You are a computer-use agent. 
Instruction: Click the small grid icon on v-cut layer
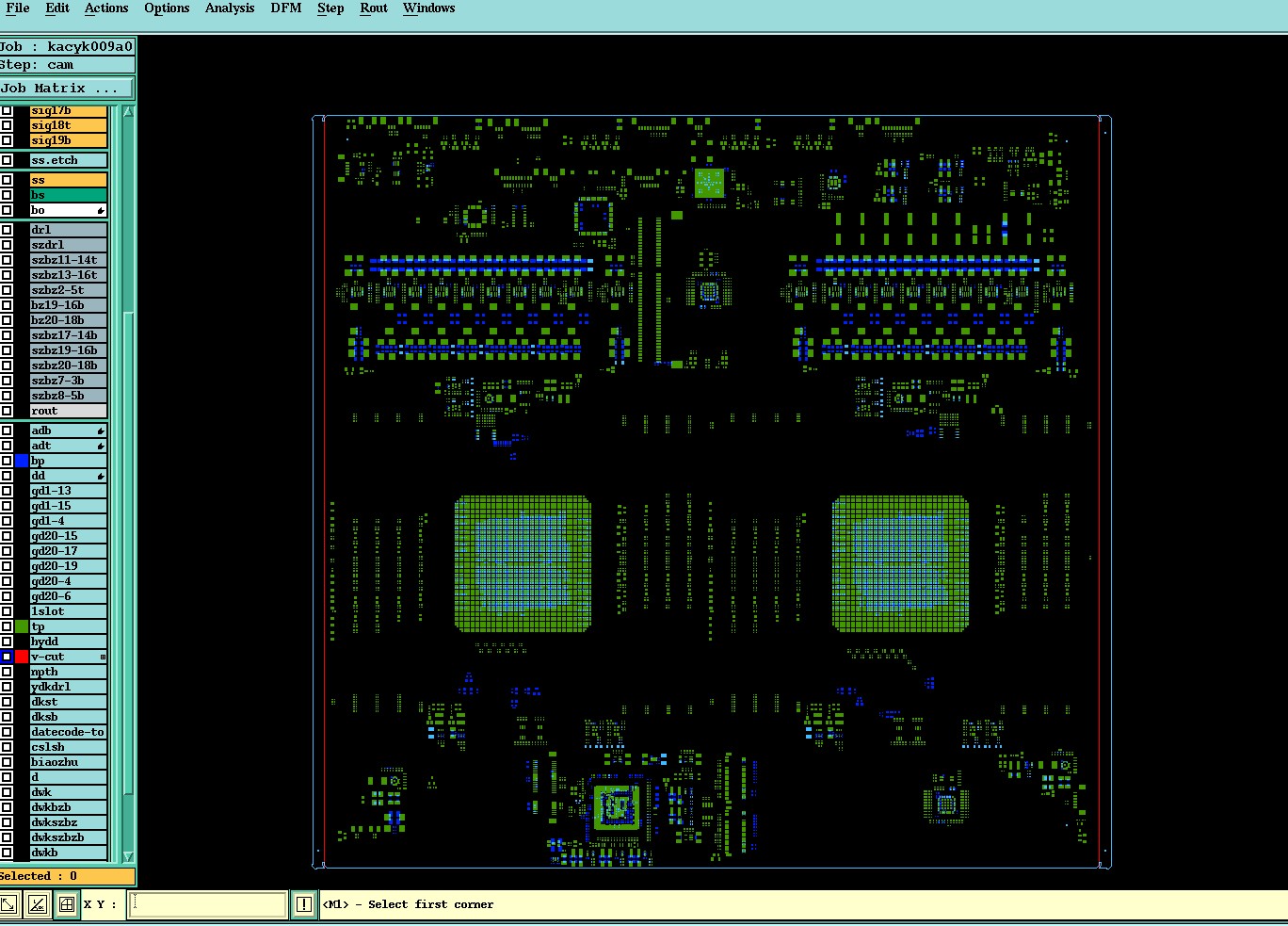pos(103,657)
